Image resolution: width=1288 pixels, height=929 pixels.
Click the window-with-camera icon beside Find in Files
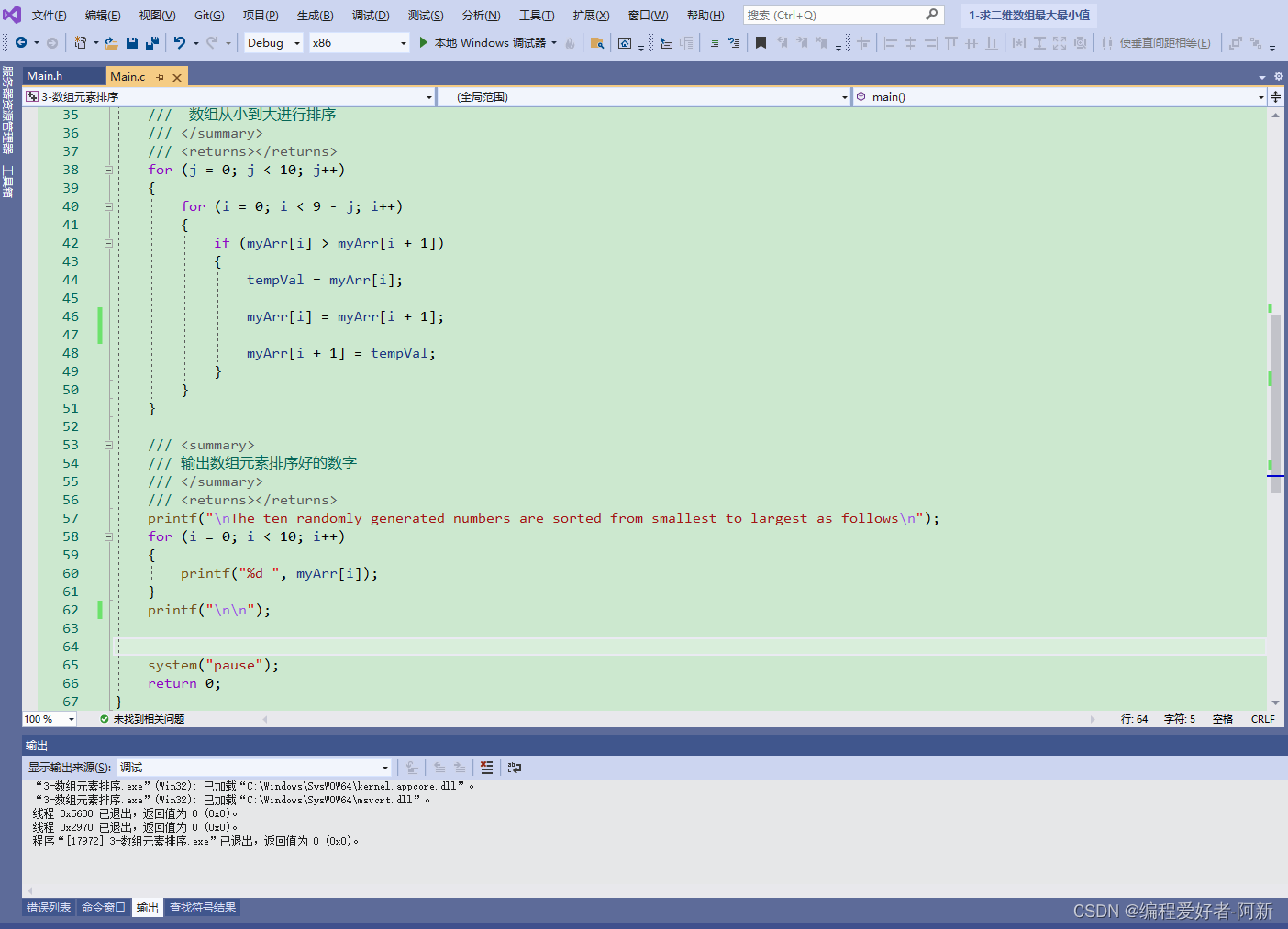(x=625, y=42)
